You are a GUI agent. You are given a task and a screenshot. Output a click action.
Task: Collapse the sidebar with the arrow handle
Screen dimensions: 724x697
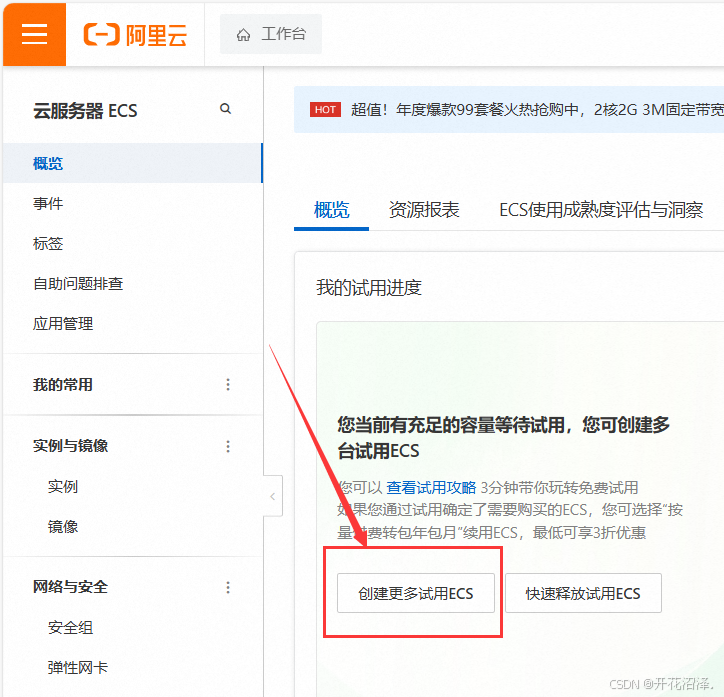pos(273,496)
